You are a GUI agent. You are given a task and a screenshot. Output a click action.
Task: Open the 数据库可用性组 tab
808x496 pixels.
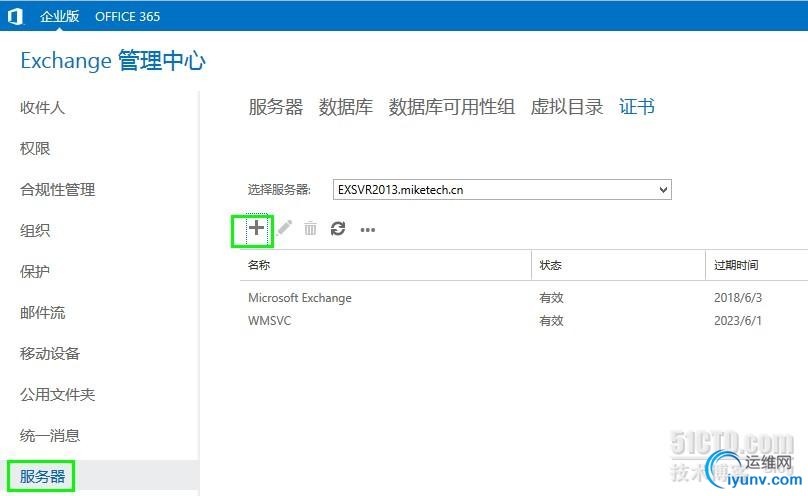click(452, 107)
